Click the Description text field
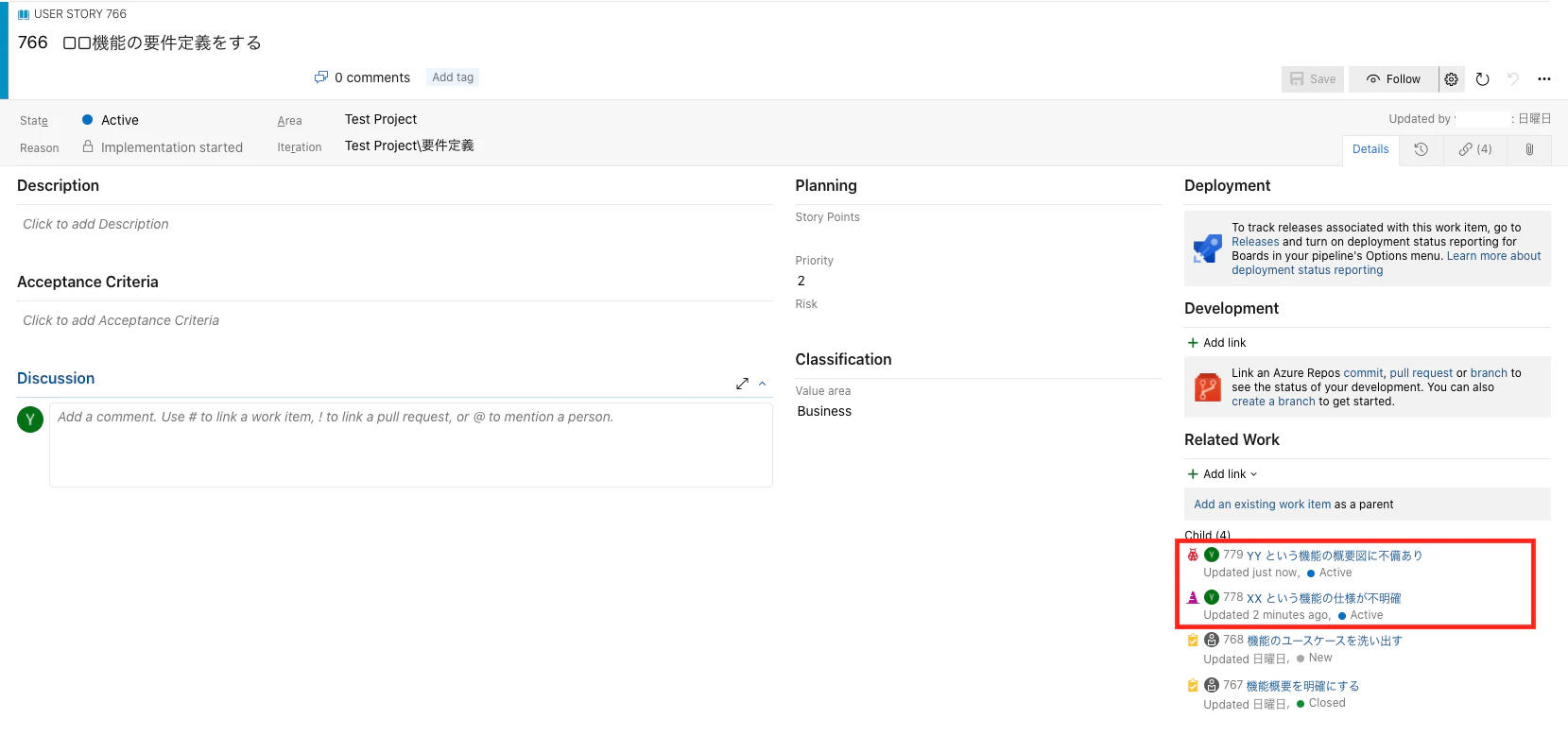 pos(395,225)
